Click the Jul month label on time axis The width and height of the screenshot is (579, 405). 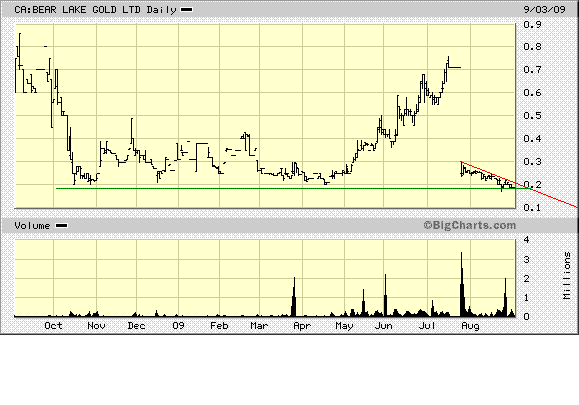tap(428, 326)
